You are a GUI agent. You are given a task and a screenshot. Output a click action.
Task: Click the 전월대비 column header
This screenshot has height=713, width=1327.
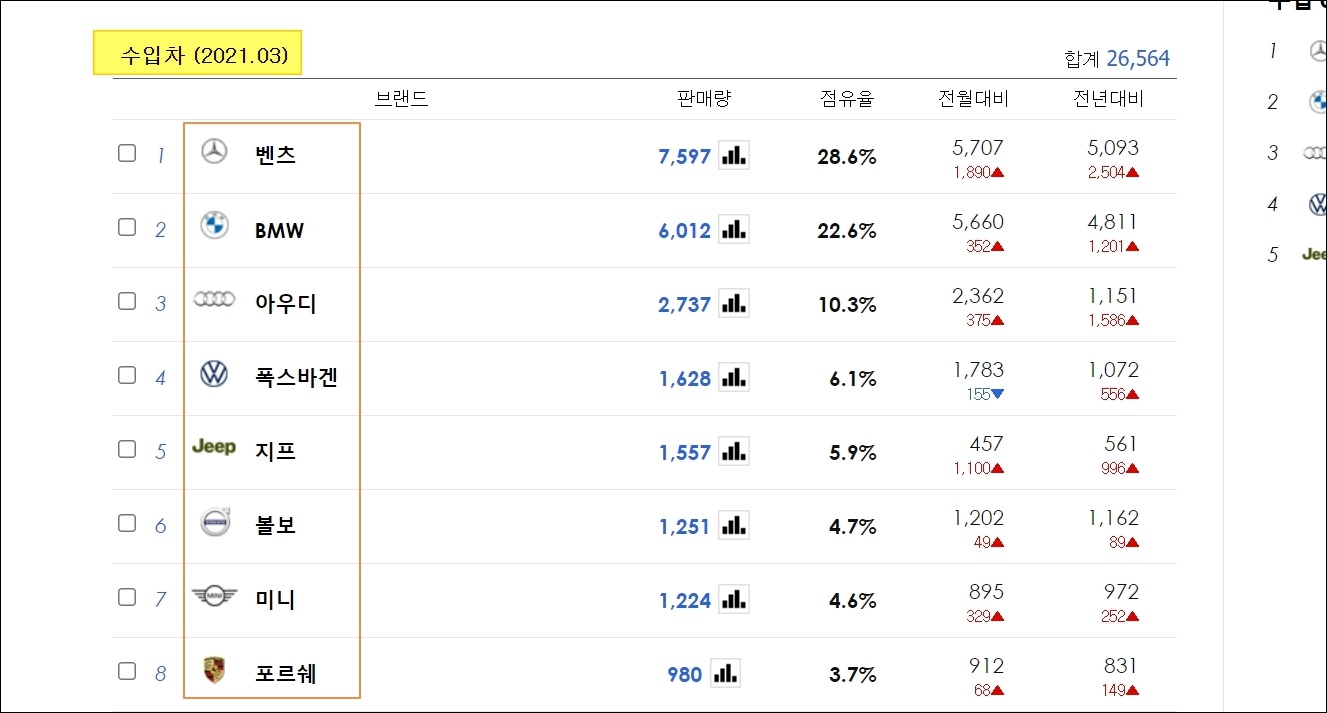click(973, 99)
